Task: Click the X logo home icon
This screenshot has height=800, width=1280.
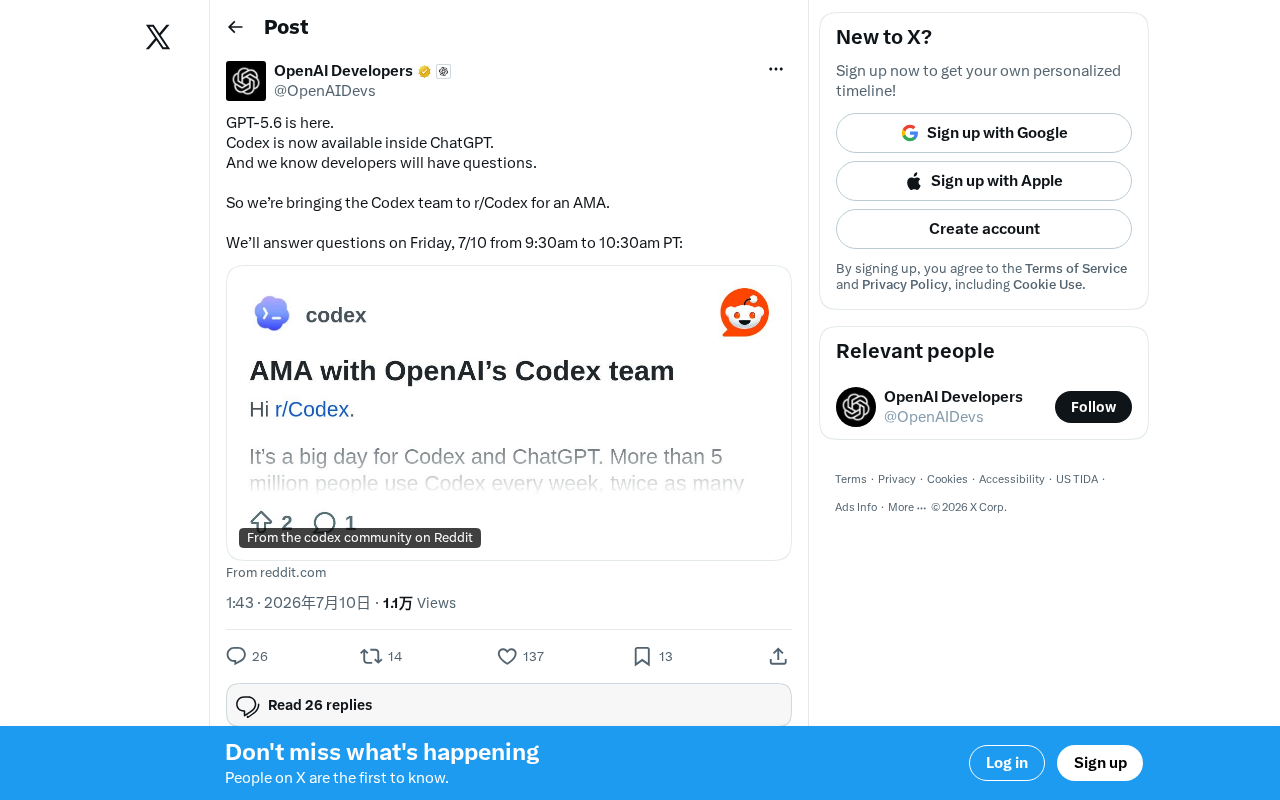Action: 158,37
